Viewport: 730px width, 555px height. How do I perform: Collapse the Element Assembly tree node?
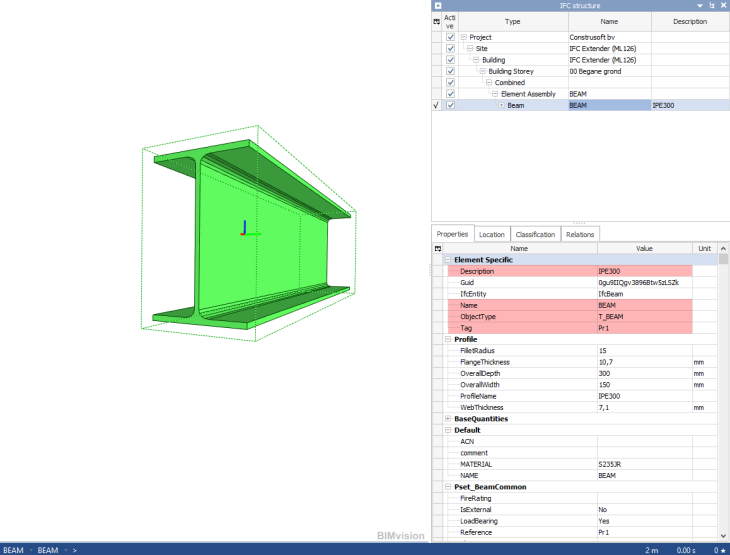(x=495, y=94)
